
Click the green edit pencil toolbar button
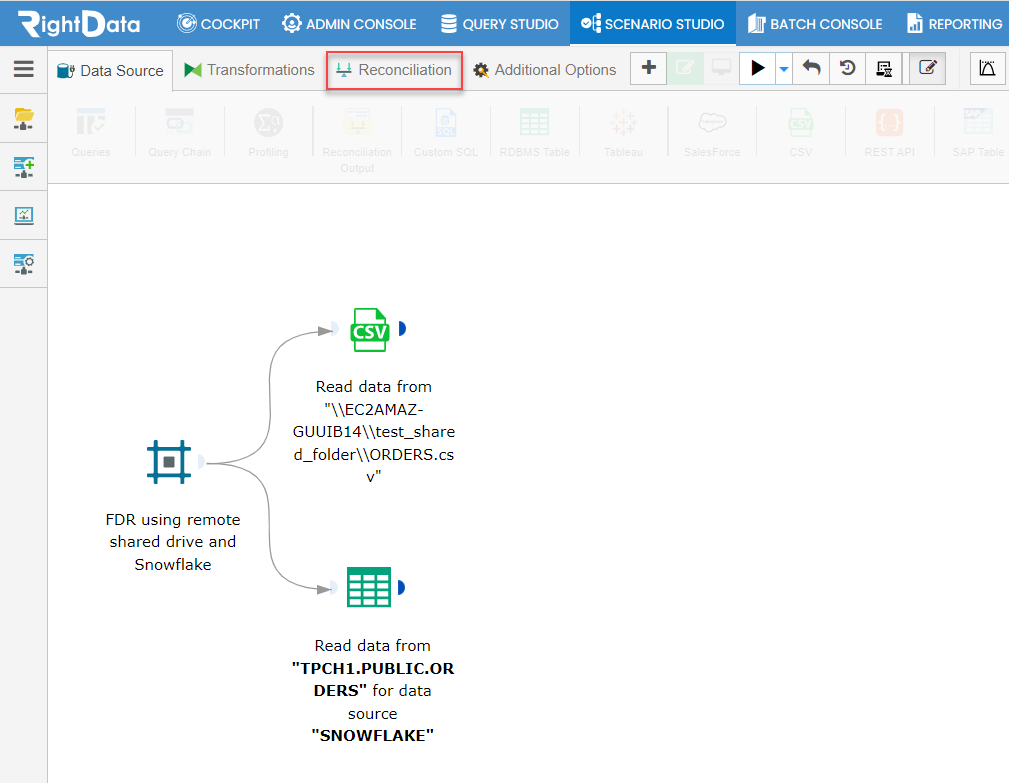click(685, 68)
